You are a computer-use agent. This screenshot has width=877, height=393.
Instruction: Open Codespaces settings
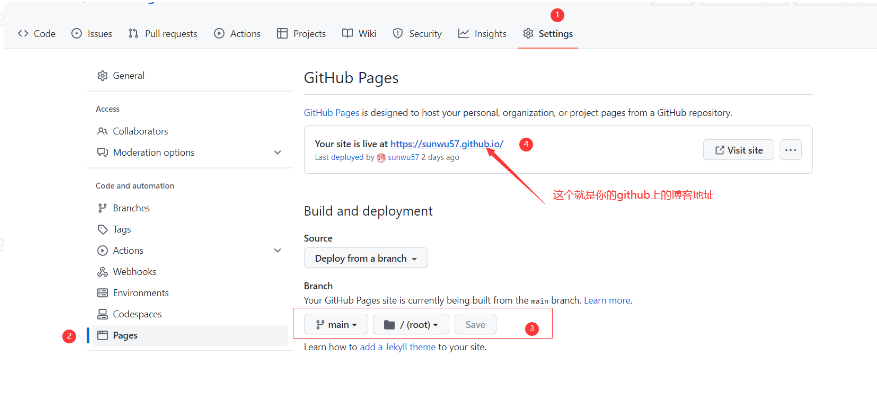[190, 314]
